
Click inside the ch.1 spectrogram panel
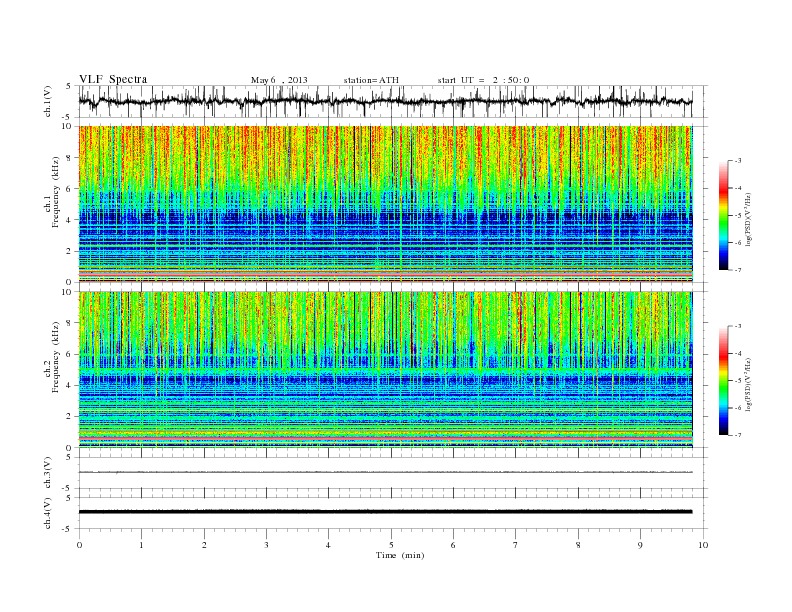tap(385, 204)
